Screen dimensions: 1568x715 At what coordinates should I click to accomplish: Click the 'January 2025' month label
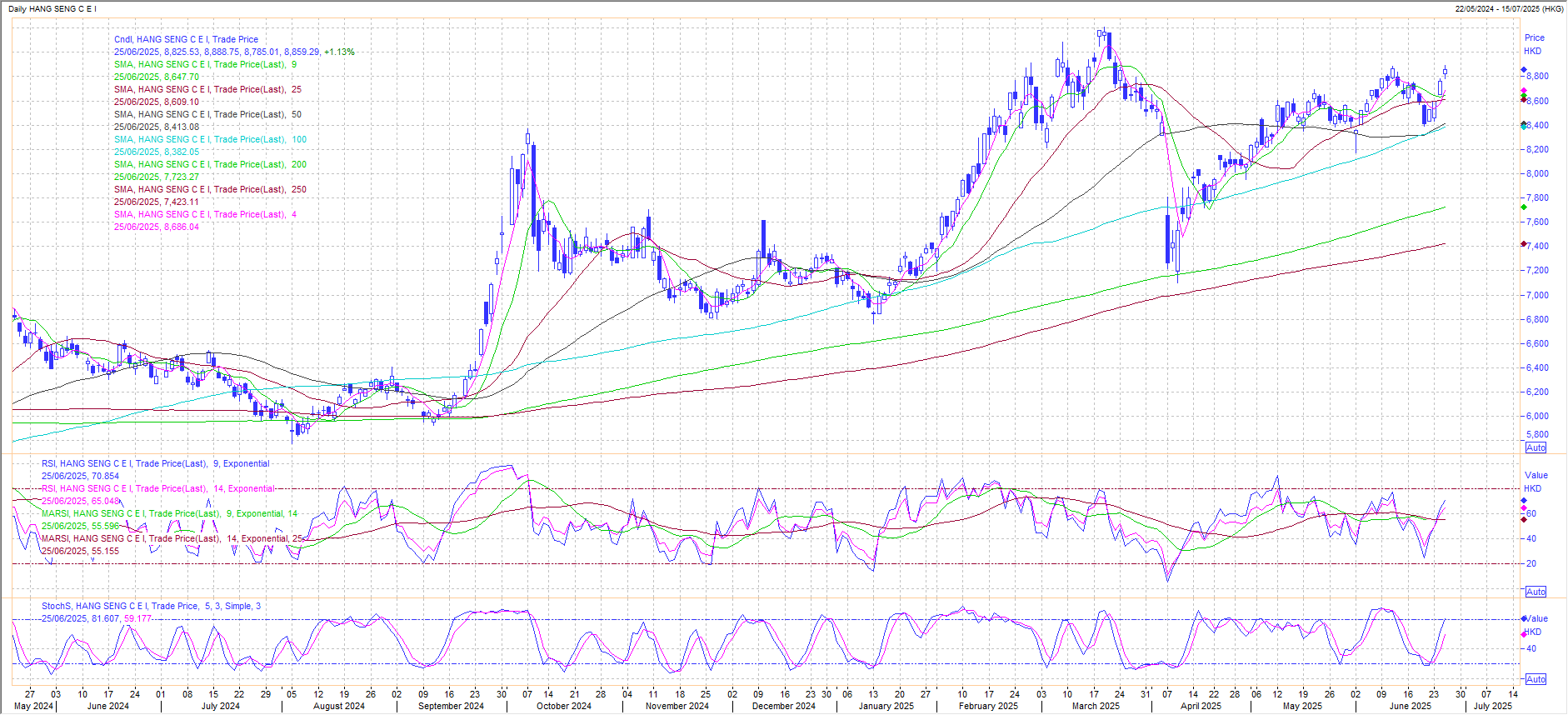tap(886, 706)
